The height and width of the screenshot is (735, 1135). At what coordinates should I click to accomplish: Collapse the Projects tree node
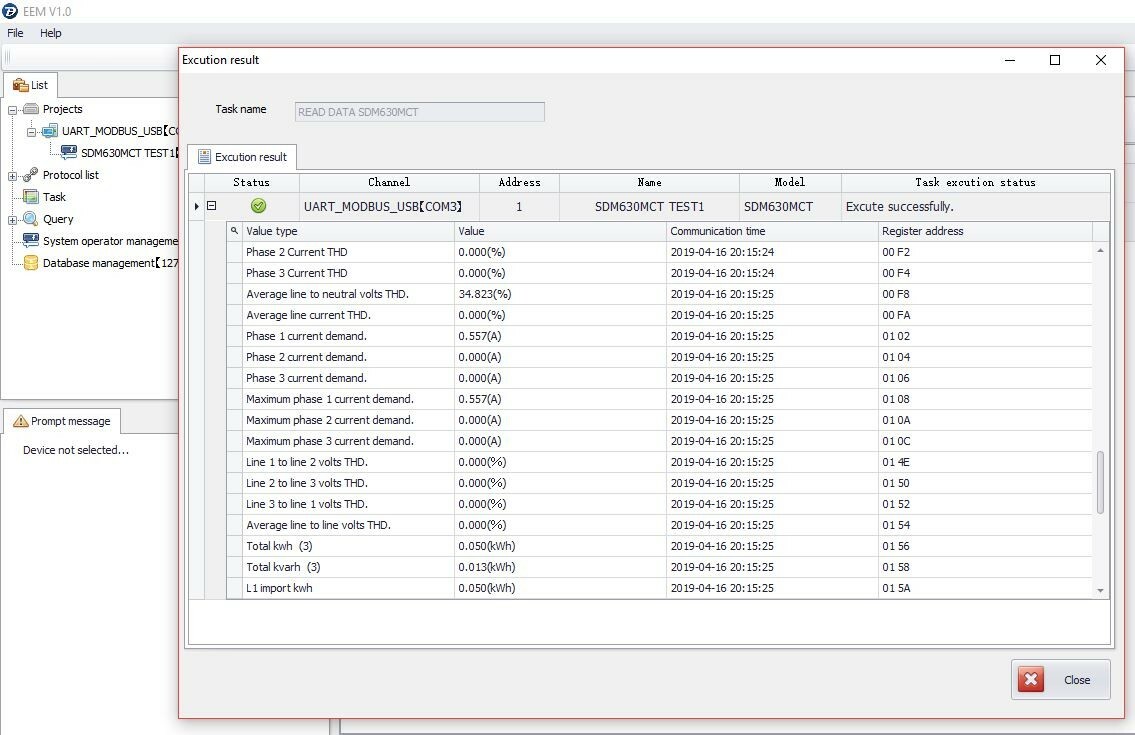pos(13,109)
